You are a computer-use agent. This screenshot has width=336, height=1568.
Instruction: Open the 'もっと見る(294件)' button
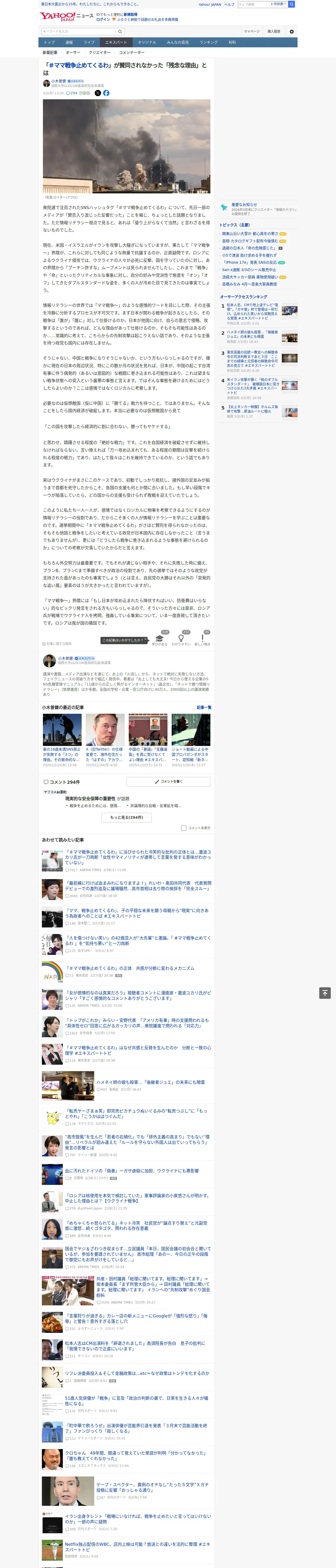(x=127, y=817)
